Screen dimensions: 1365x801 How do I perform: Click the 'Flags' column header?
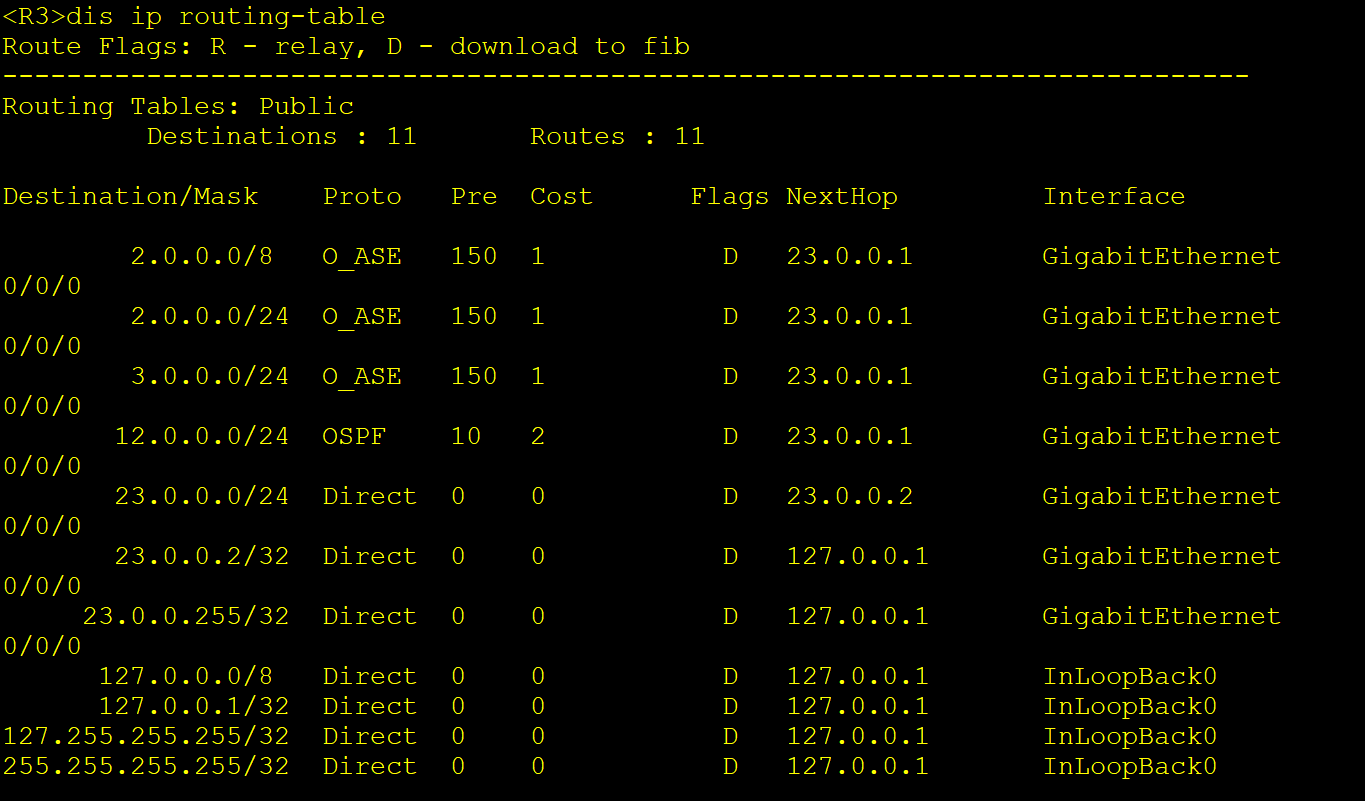(730, 197)
